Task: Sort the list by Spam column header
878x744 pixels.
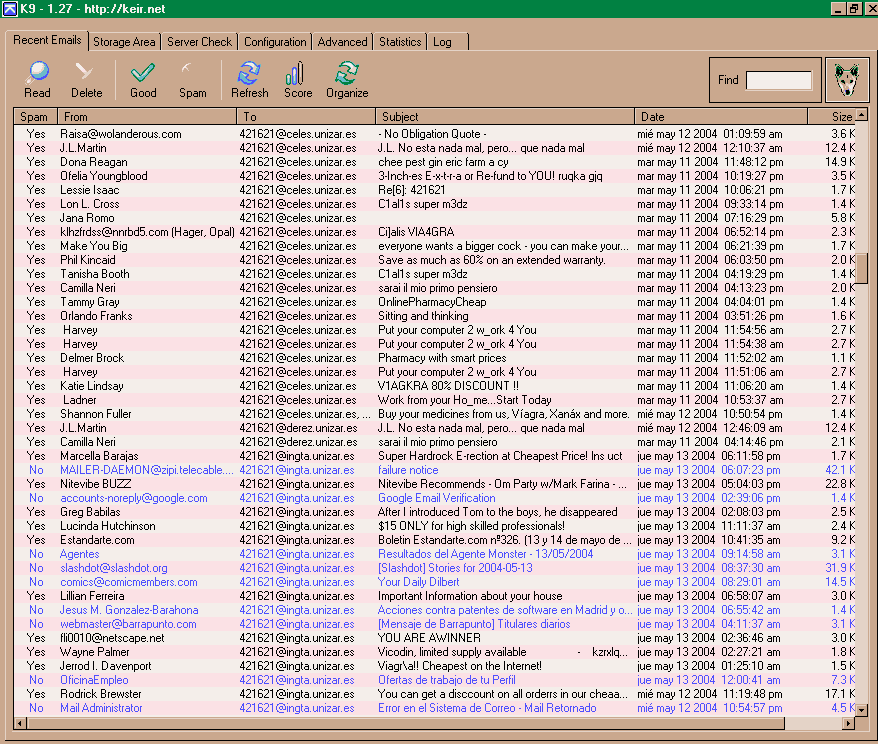Action: pos(35,117)
